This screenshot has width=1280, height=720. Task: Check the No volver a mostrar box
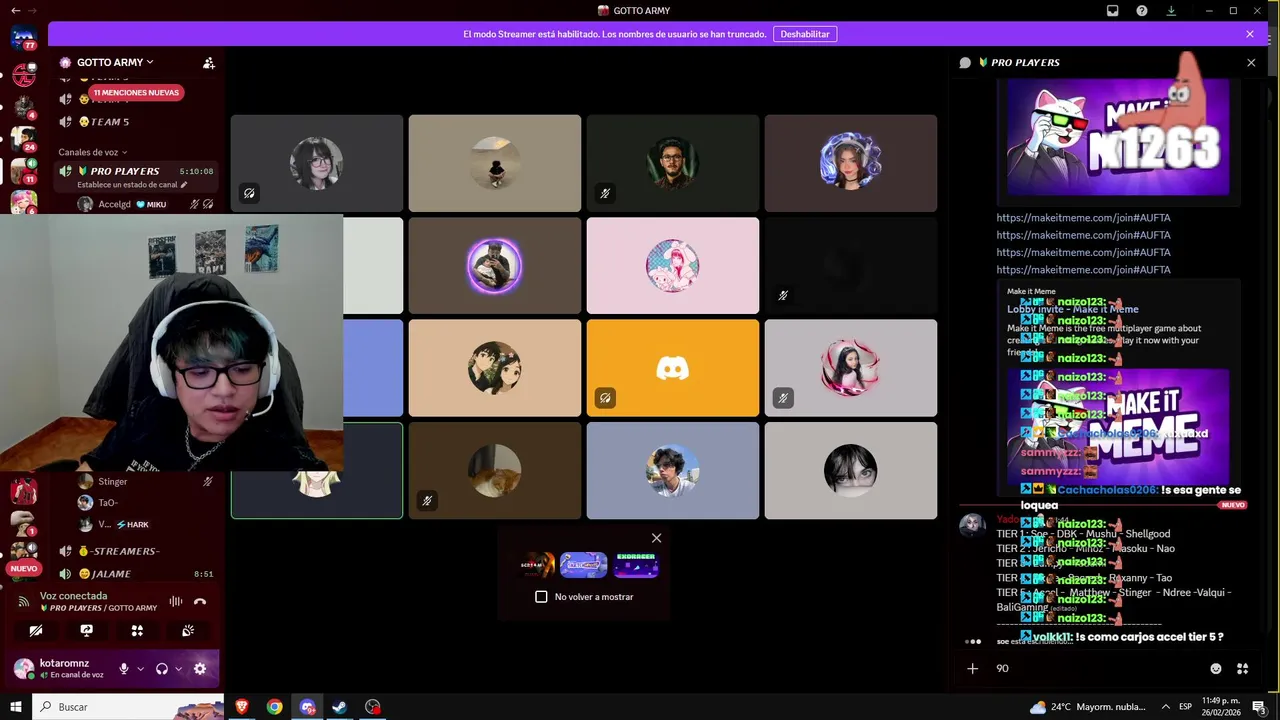[x=541, y=596]
